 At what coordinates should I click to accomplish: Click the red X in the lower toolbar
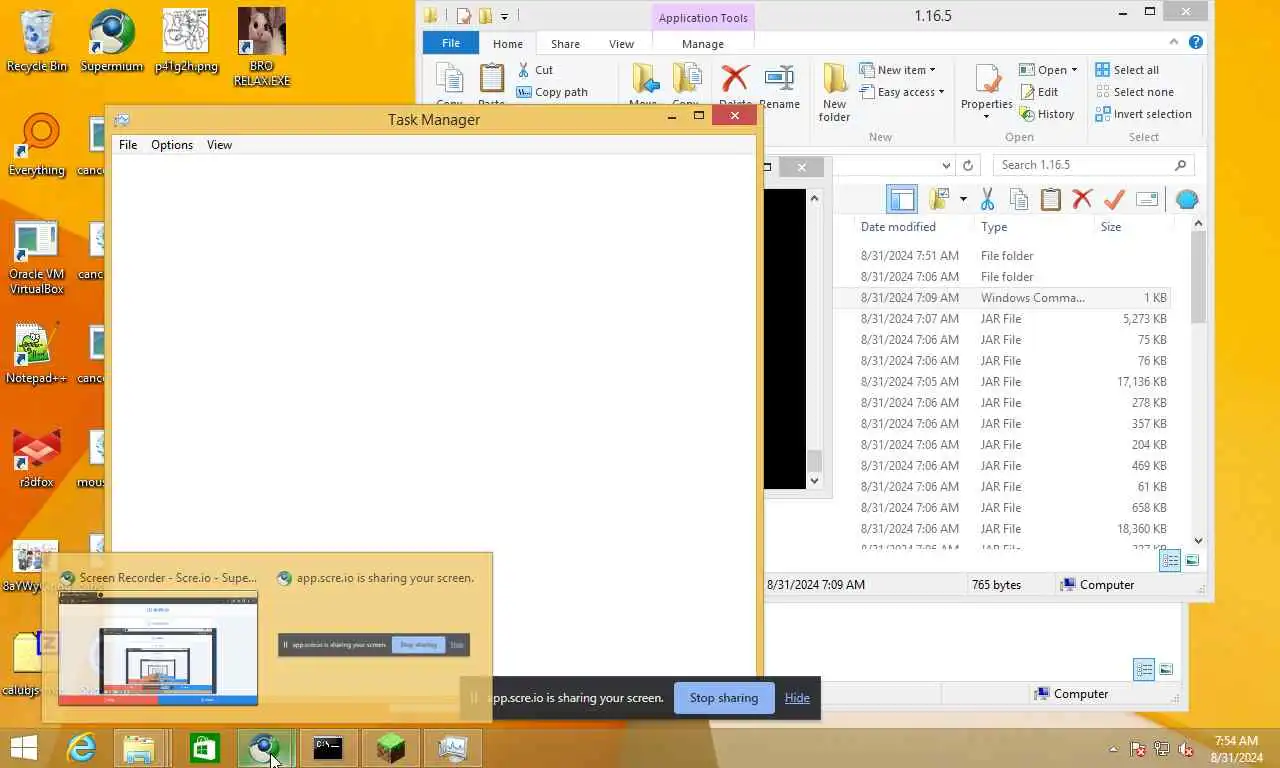tap(1082, 199)
